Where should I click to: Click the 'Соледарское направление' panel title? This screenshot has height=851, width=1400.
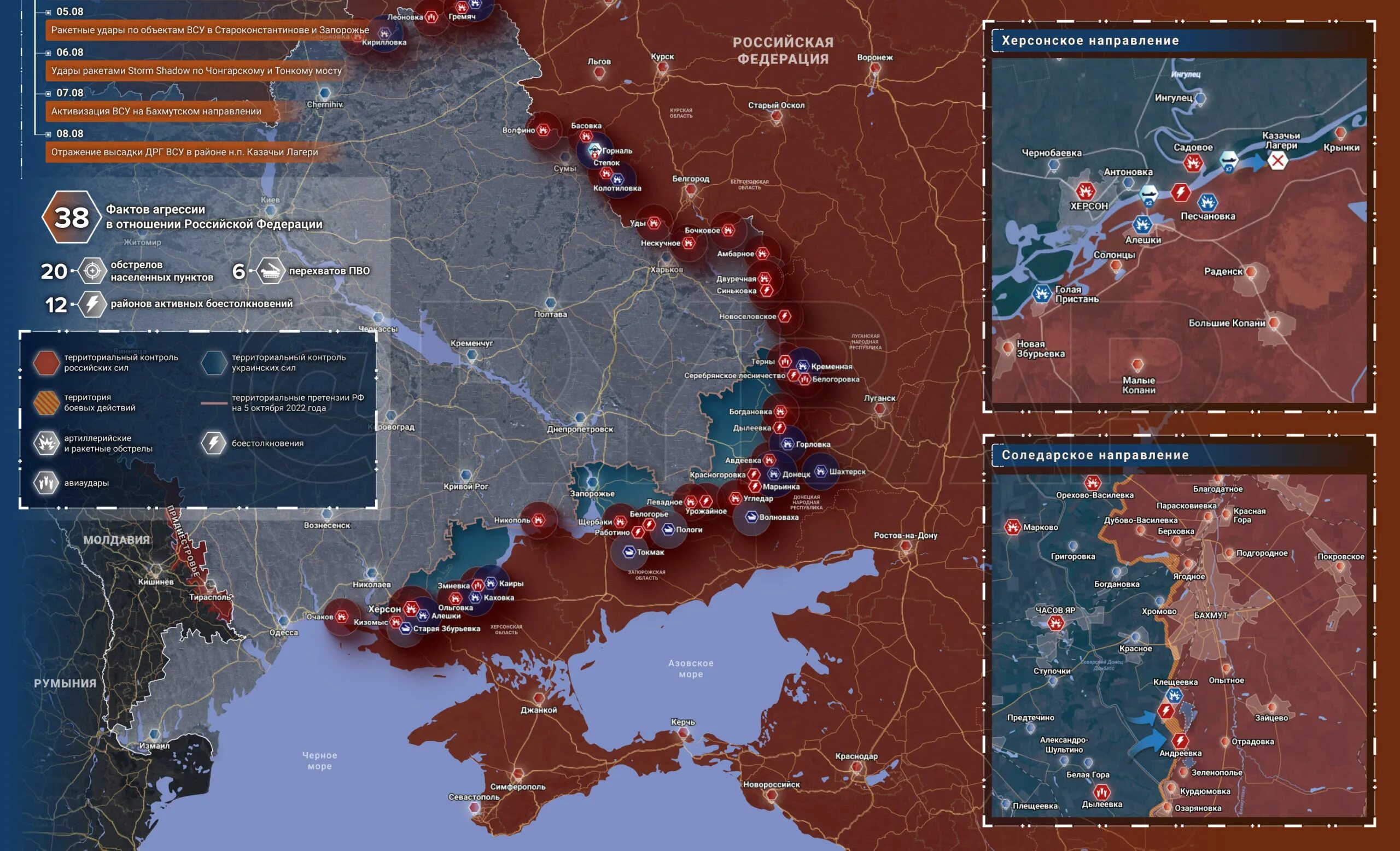pyautogui.click(x=1095, y=455)
